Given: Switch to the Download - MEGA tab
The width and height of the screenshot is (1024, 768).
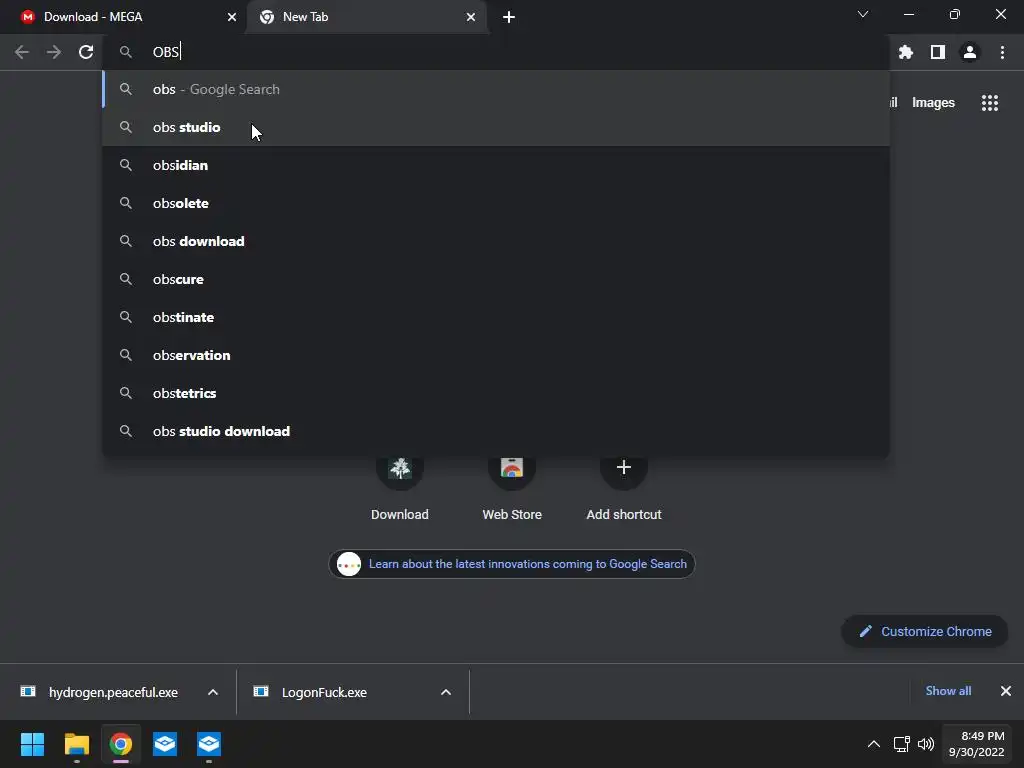Looking at the screenshot, I should [x=124, y=17].
